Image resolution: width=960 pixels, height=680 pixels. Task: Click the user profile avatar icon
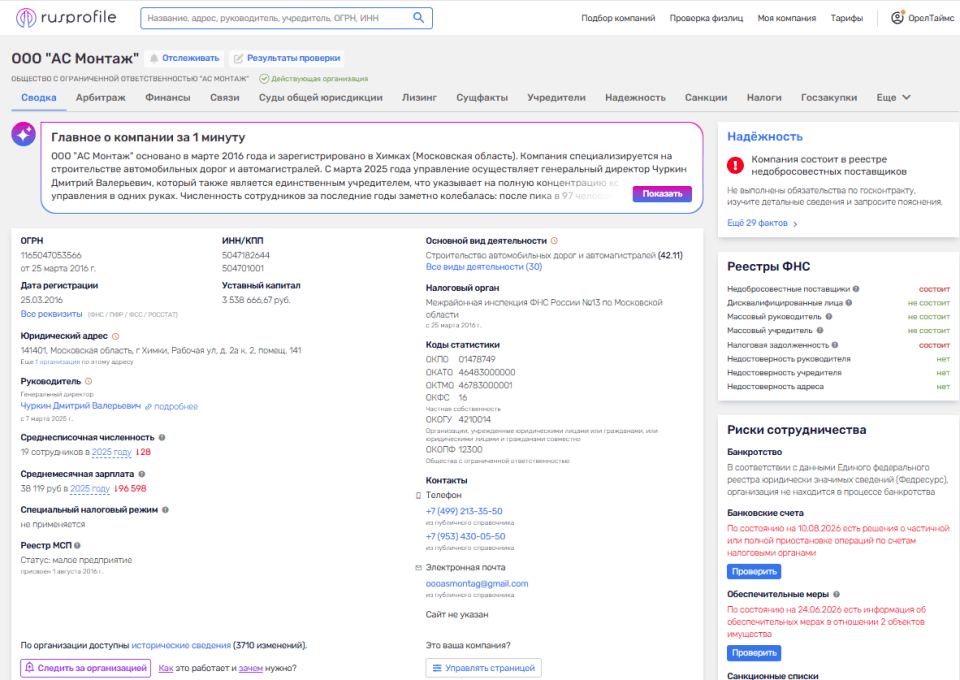tap(897, 18)
